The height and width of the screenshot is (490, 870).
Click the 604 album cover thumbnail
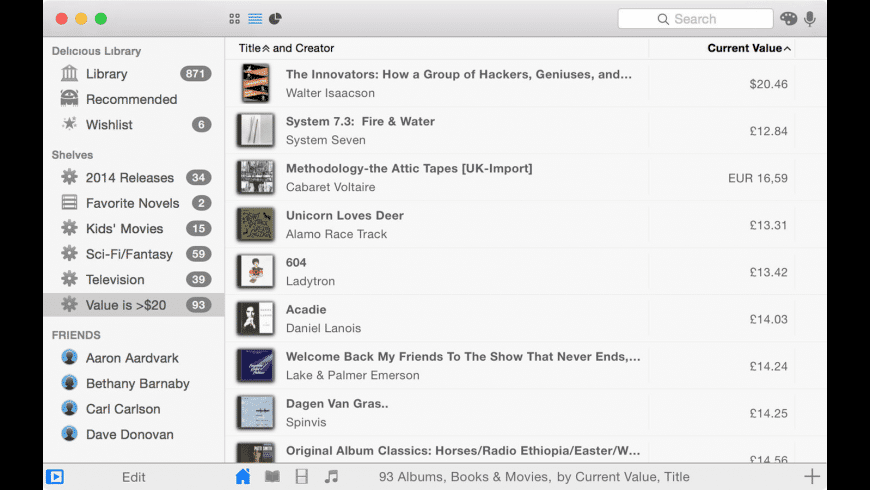[x=256, y=272]
